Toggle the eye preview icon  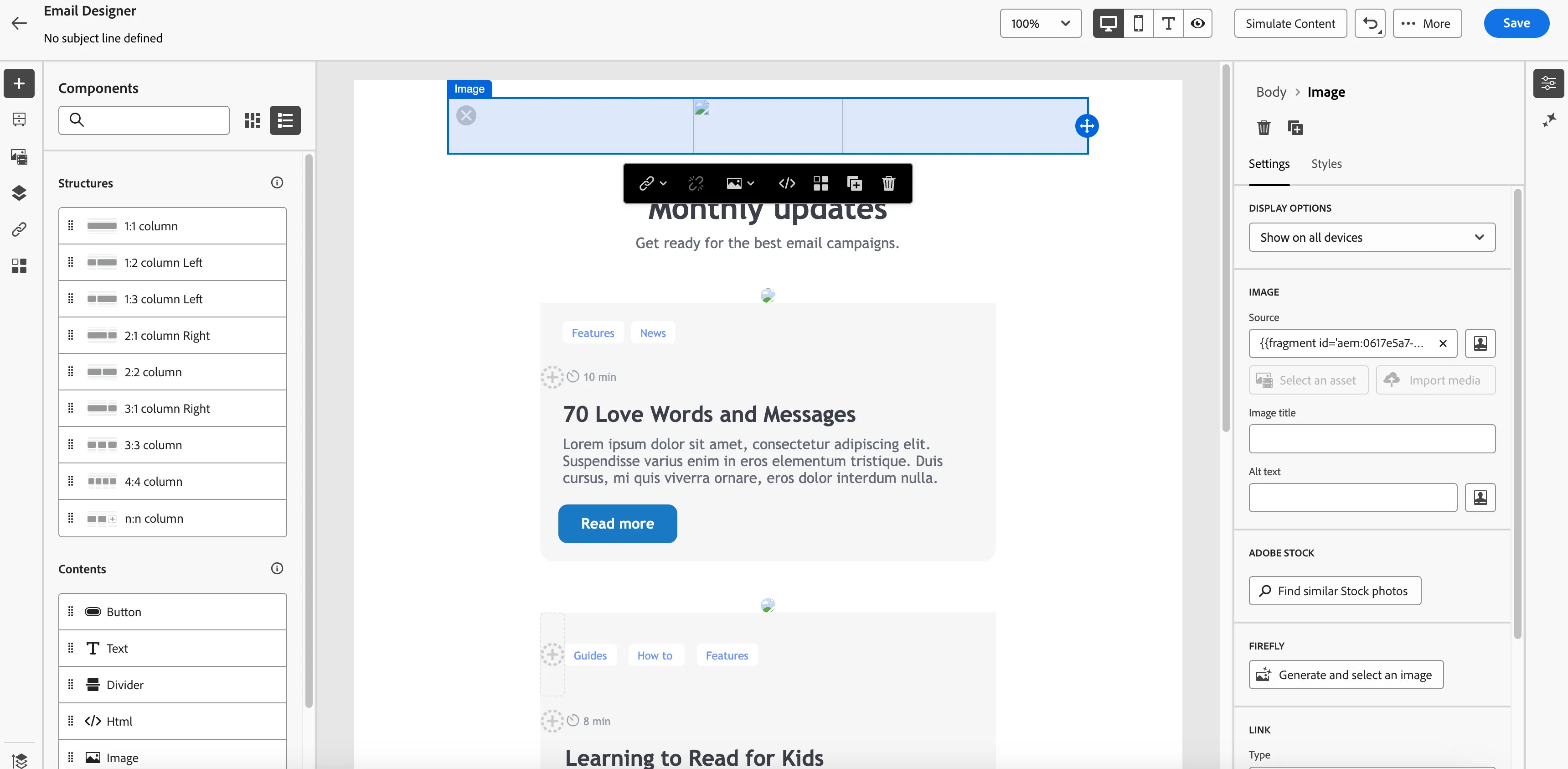[x=1197, y=23]
